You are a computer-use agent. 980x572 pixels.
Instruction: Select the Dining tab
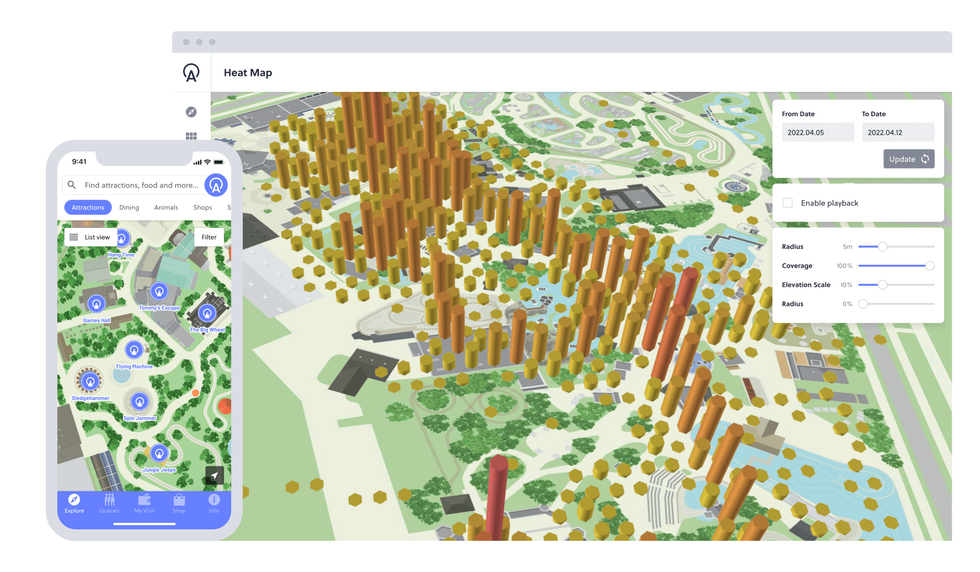tap(129, 208)
